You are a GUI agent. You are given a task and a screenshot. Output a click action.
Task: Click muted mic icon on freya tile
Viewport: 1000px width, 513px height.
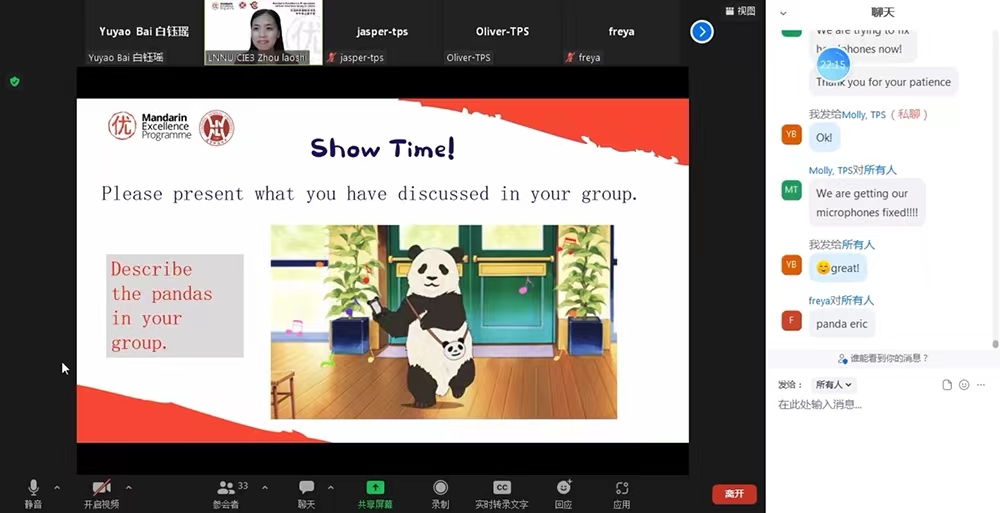point(570,57)
